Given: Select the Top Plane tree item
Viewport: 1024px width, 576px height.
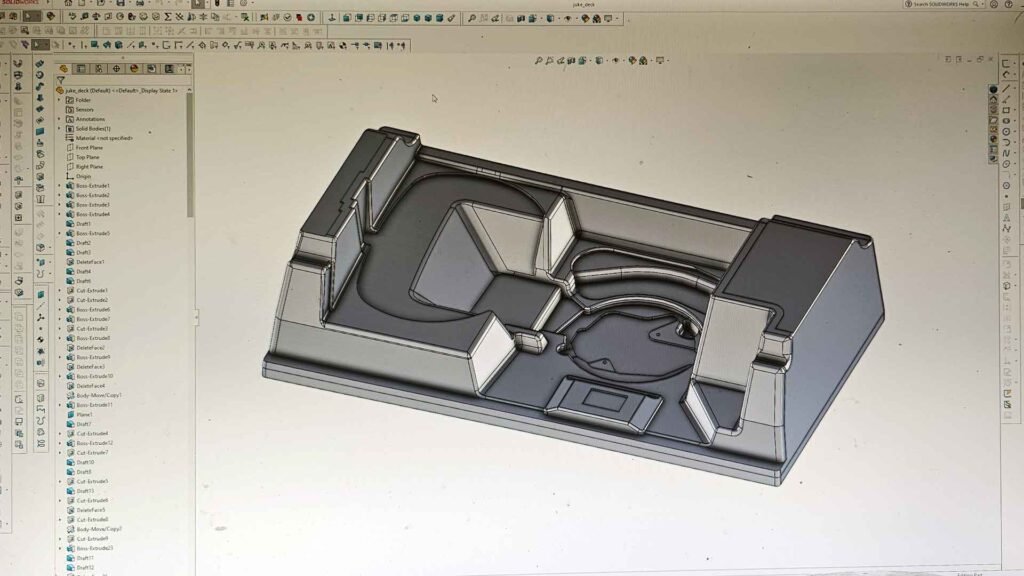Looking at the screenshot, I should (87, 157).
